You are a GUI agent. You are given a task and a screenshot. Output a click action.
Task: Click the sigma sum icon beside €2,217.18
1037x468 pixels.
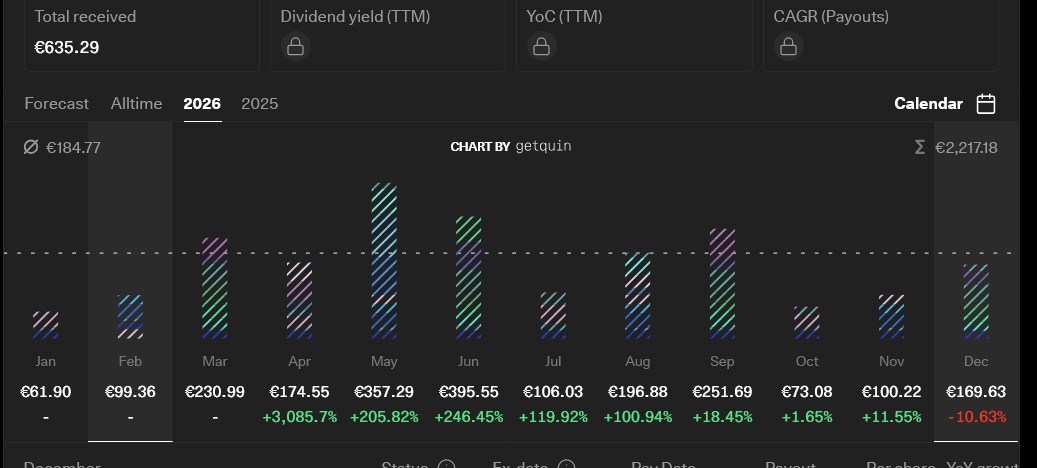point(919,148)
